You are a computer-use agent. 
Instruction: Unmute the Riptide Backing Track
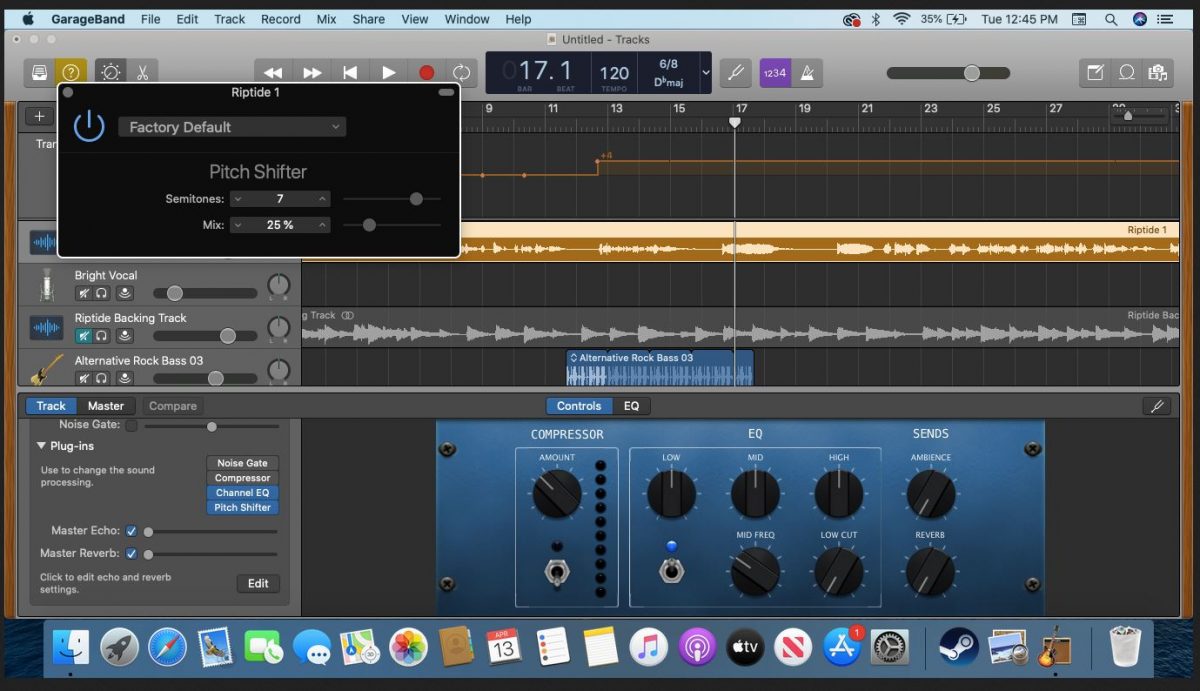tap(84, 334)
